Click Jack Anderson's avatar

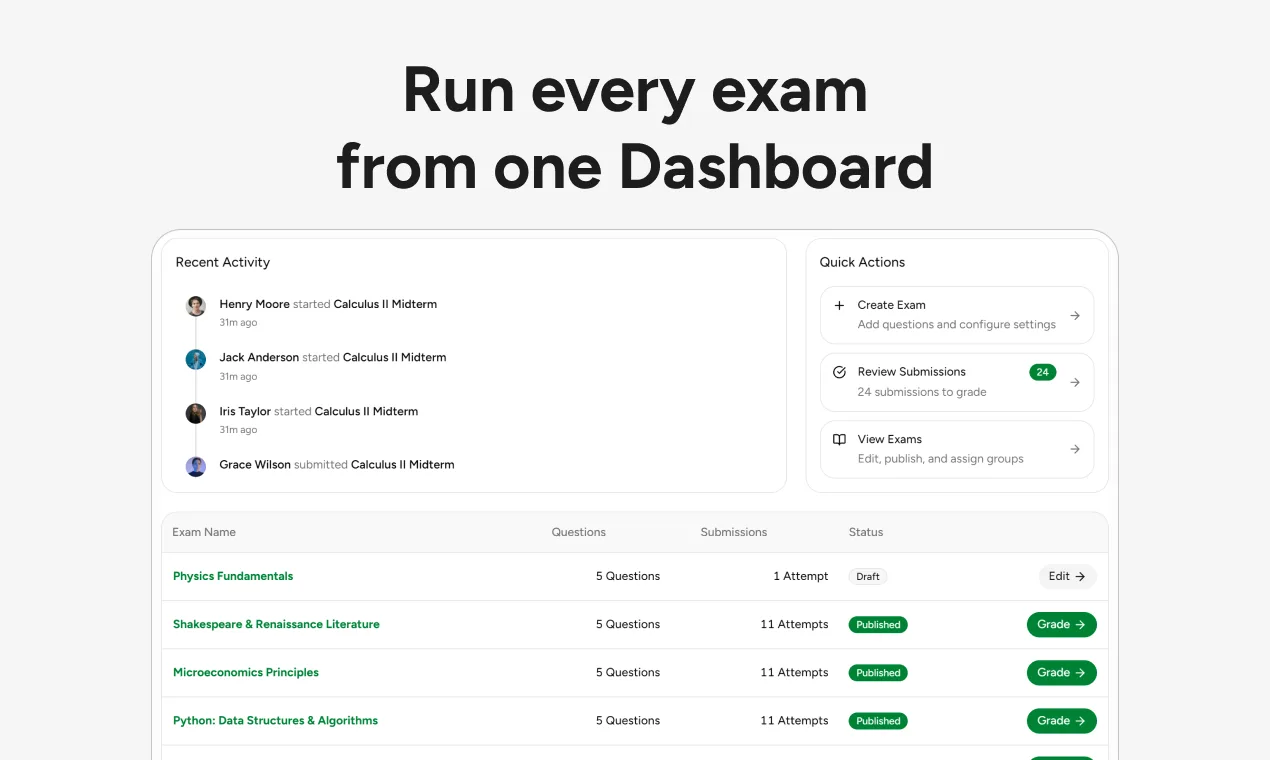point(196,359)
